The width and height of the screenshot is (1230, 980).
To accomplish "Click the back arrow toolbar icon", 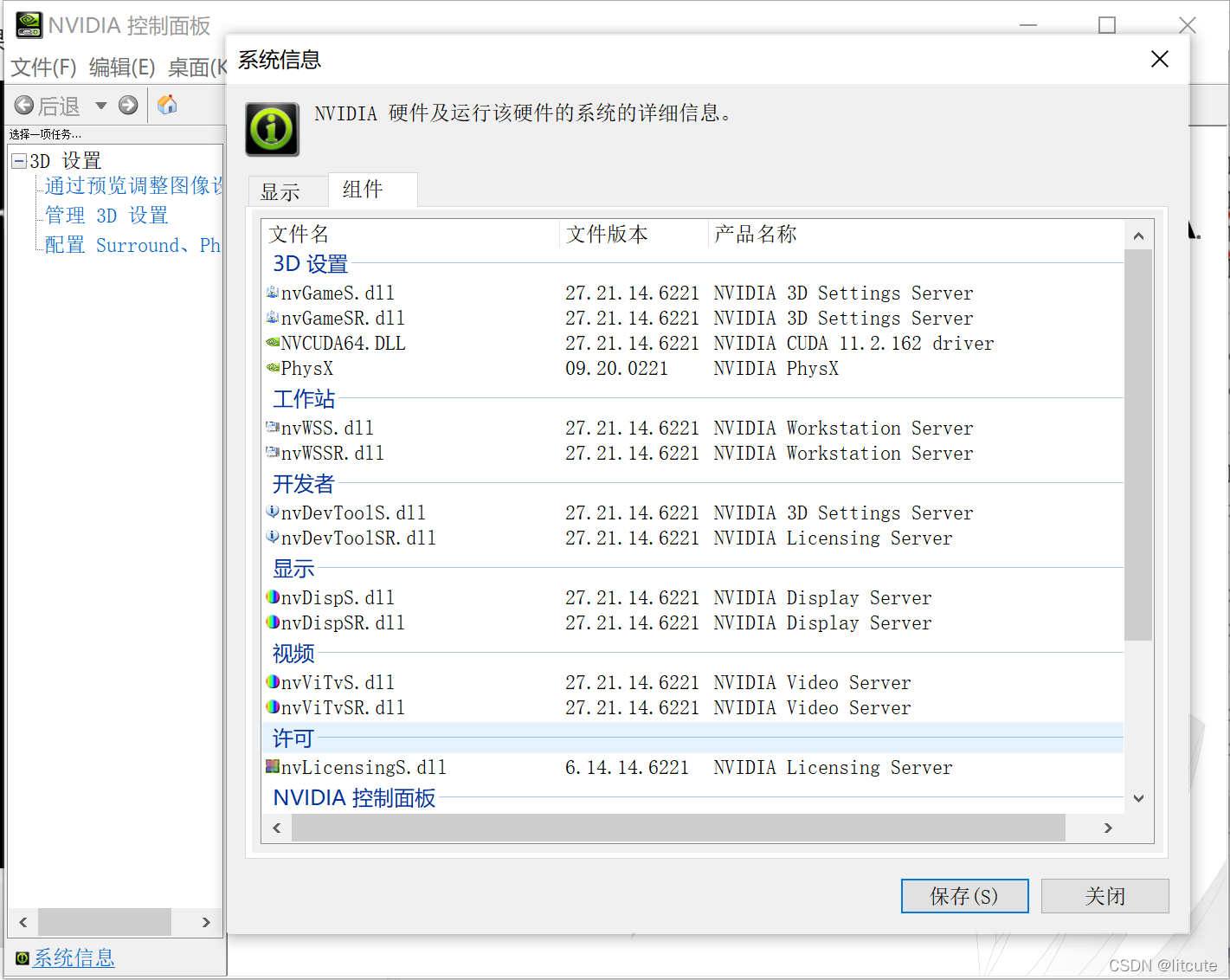I will coord(24,106).
